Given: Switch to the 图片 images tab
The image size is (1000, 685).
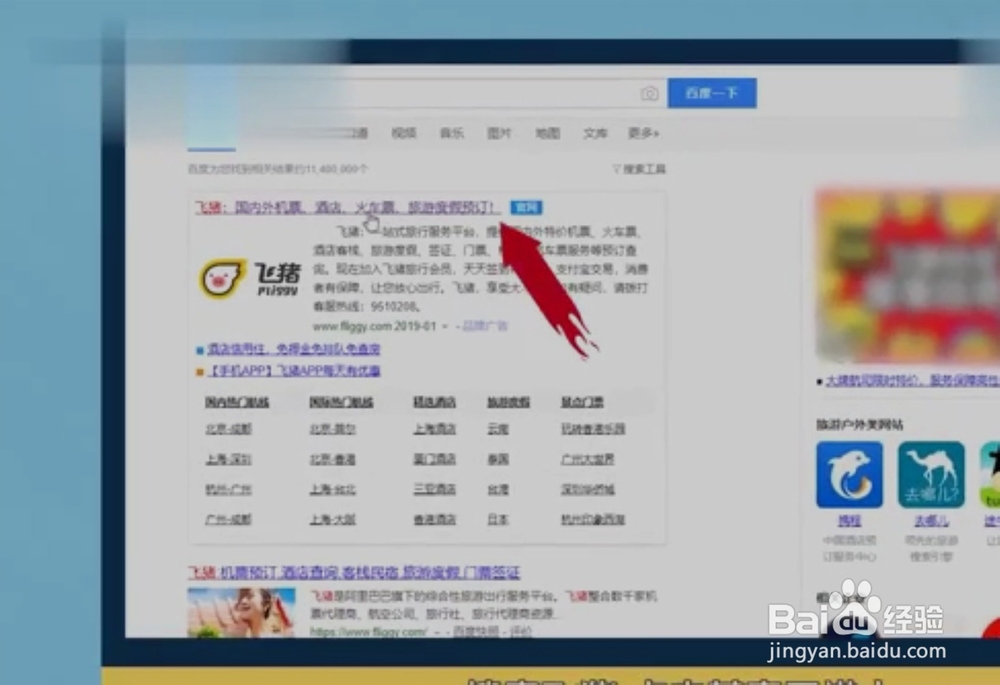Looking at the screenshot, I should point(499,131).
